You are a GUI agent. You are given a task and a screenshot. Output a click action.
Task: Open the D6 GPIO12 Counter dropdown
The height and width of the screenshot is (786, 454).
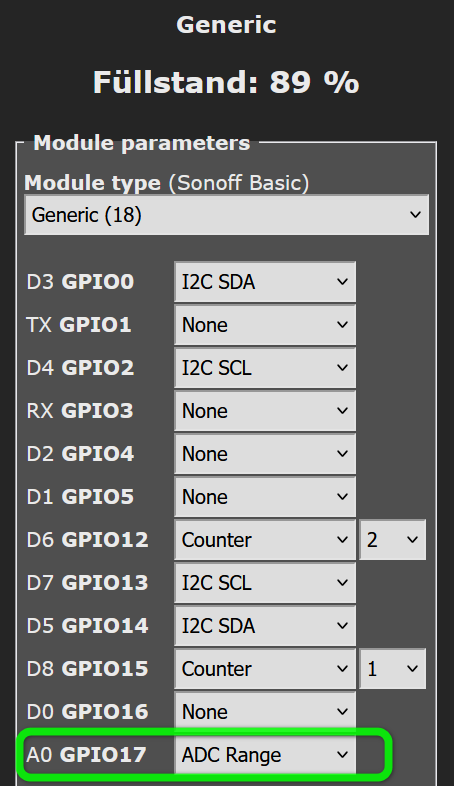tap(265, 540)
